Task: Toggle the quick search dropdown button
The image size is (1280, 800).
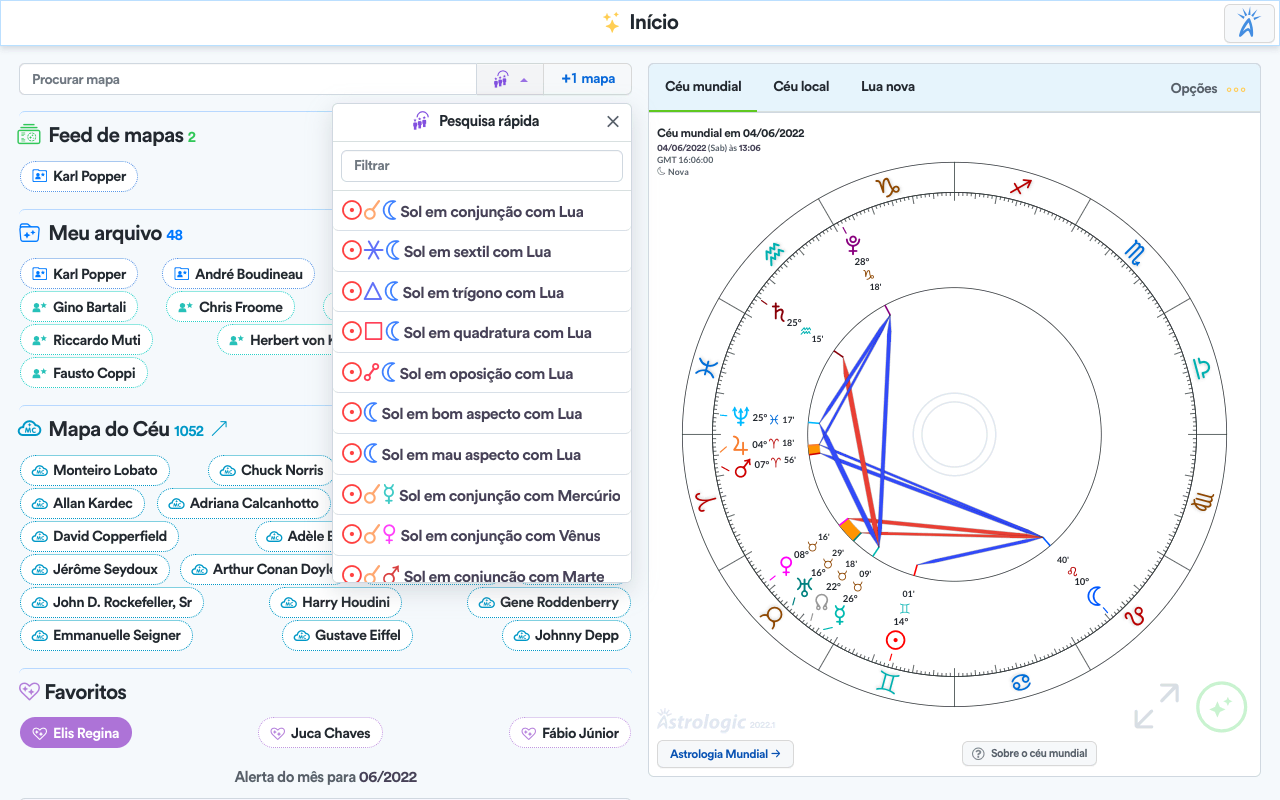Action: (x=510, y=79)
